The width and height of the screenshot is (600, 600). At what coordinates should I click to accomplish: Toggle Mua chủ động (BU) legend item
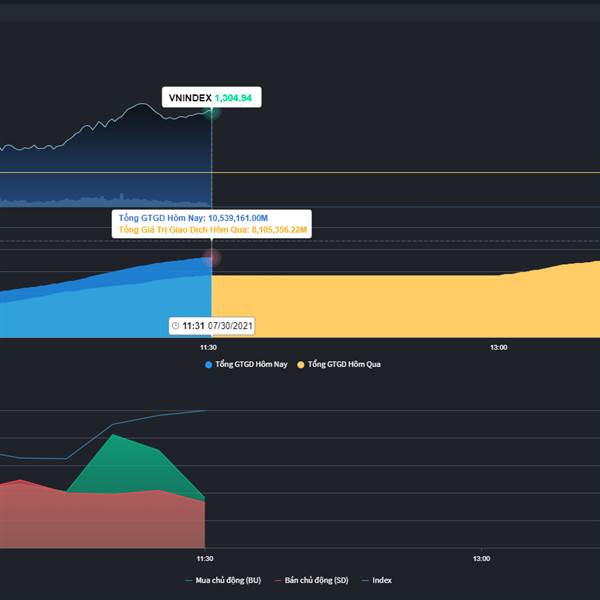coord(223,580)
